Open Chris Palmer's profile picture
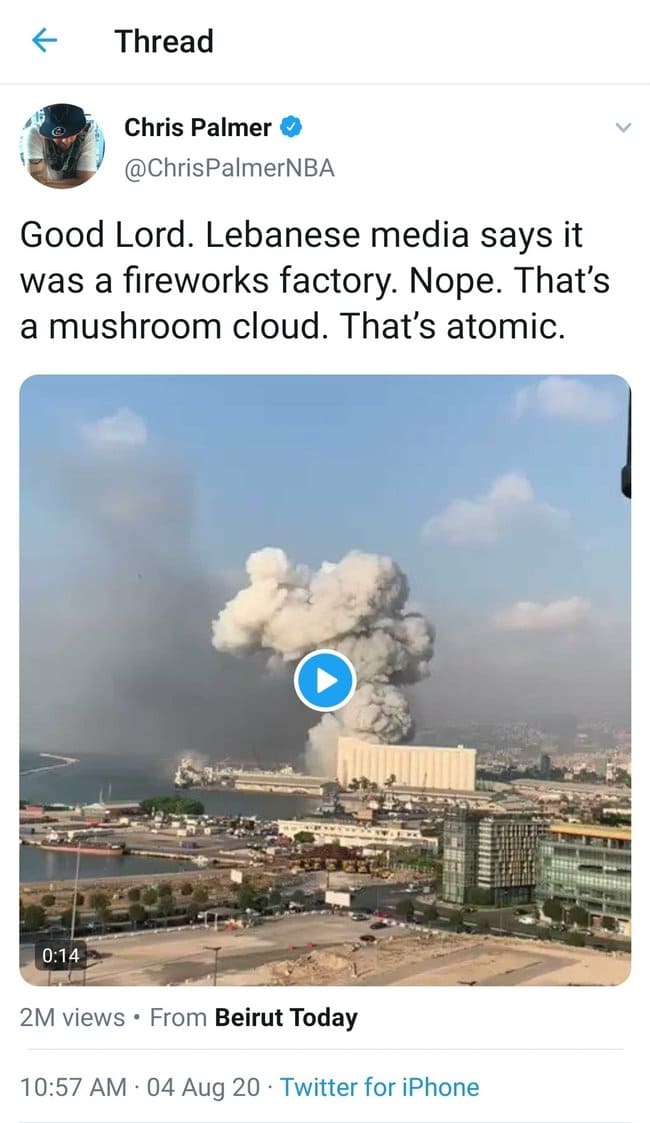 [x=62, y=146]
